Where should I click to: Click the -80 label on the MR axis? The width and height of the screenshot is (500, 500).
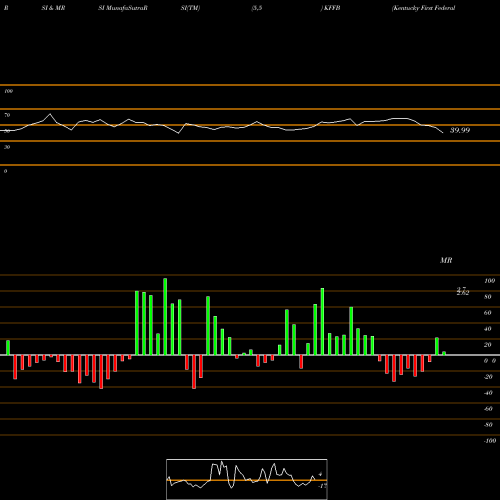pyautogui.click(x=488, y=425)
